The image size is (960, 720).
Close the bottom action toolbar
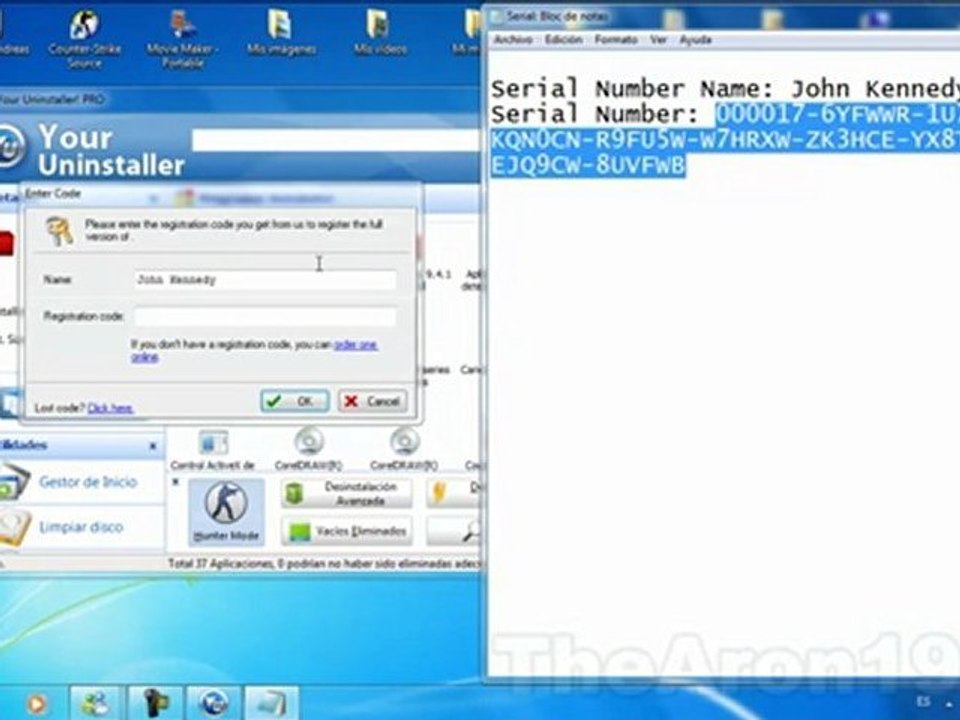tap(176, 482)
